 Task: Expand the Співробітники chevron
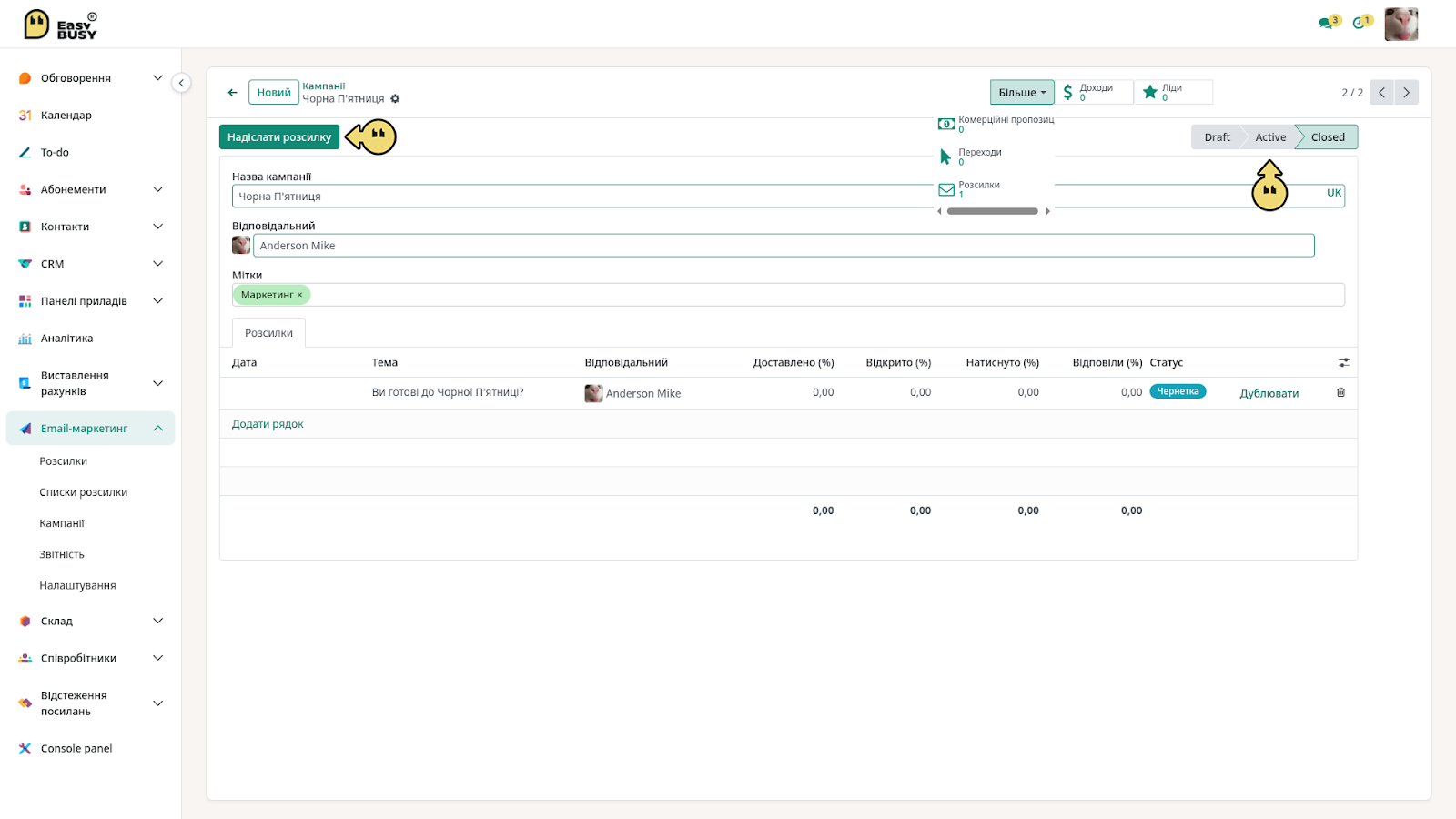click(x=157, y=658)
